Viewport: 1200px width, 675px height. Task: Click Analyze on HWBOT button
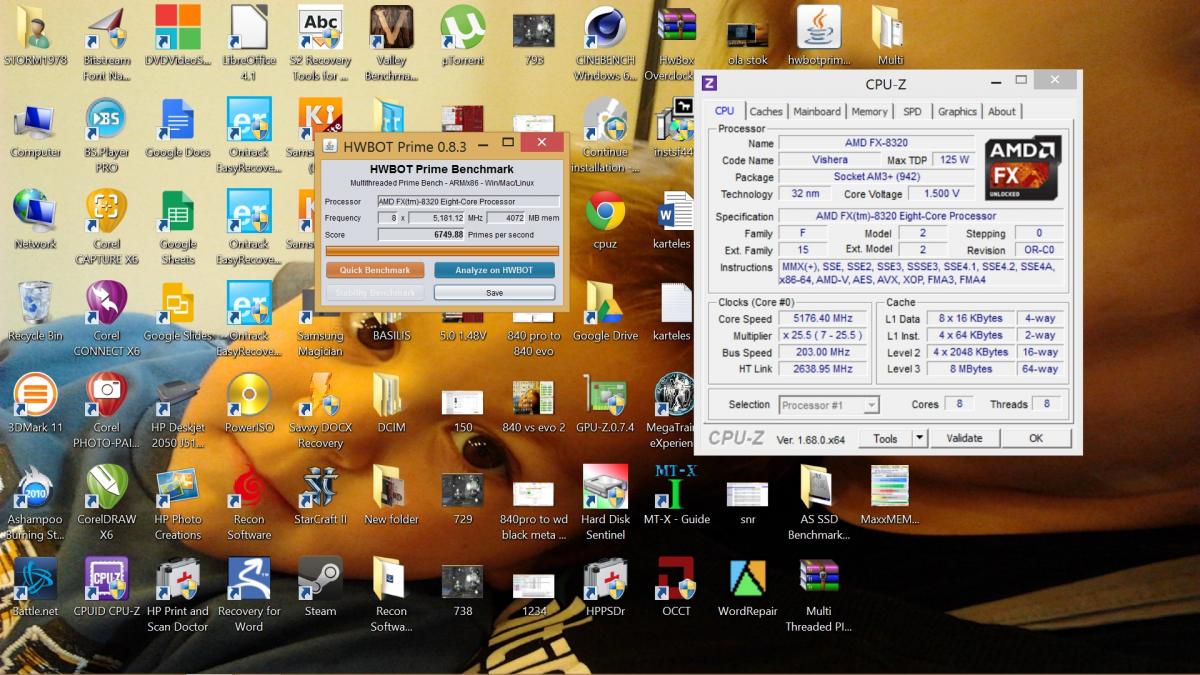point(494,270)
